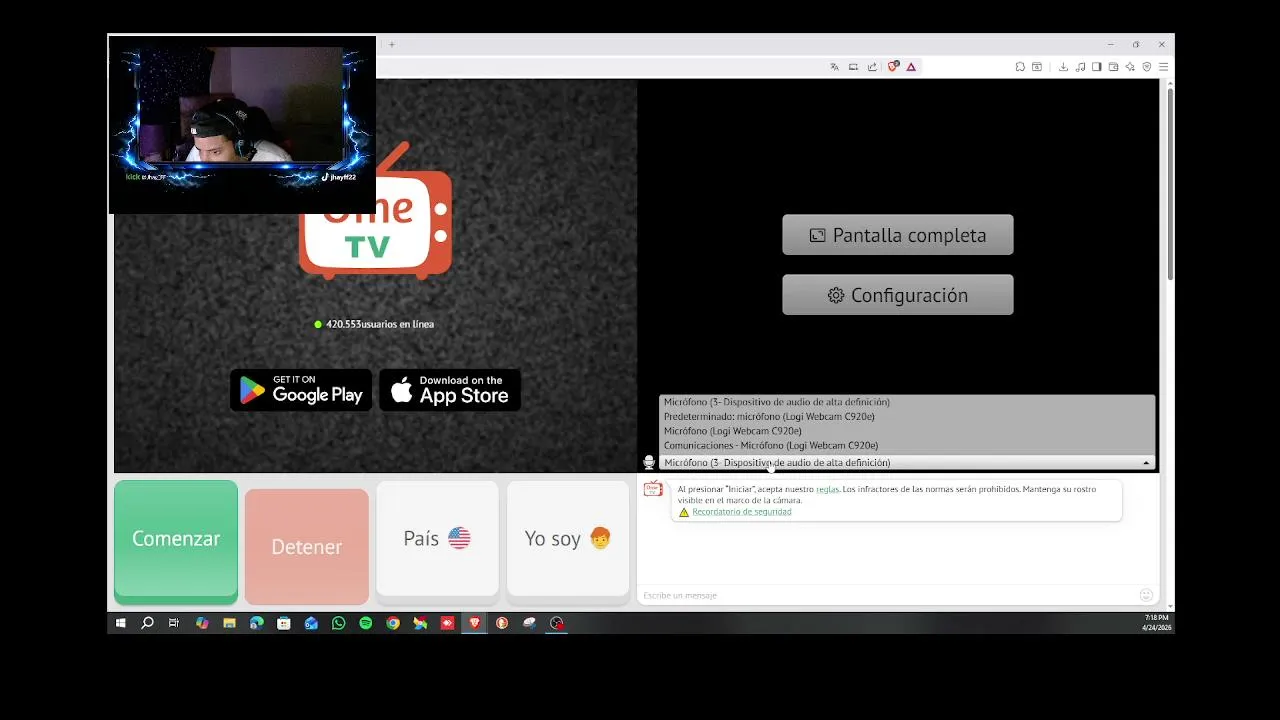This screenshot has width=1280, height=720.
Task: Open the Brave Shields lion icon
Action: click(x=894, y=66)
